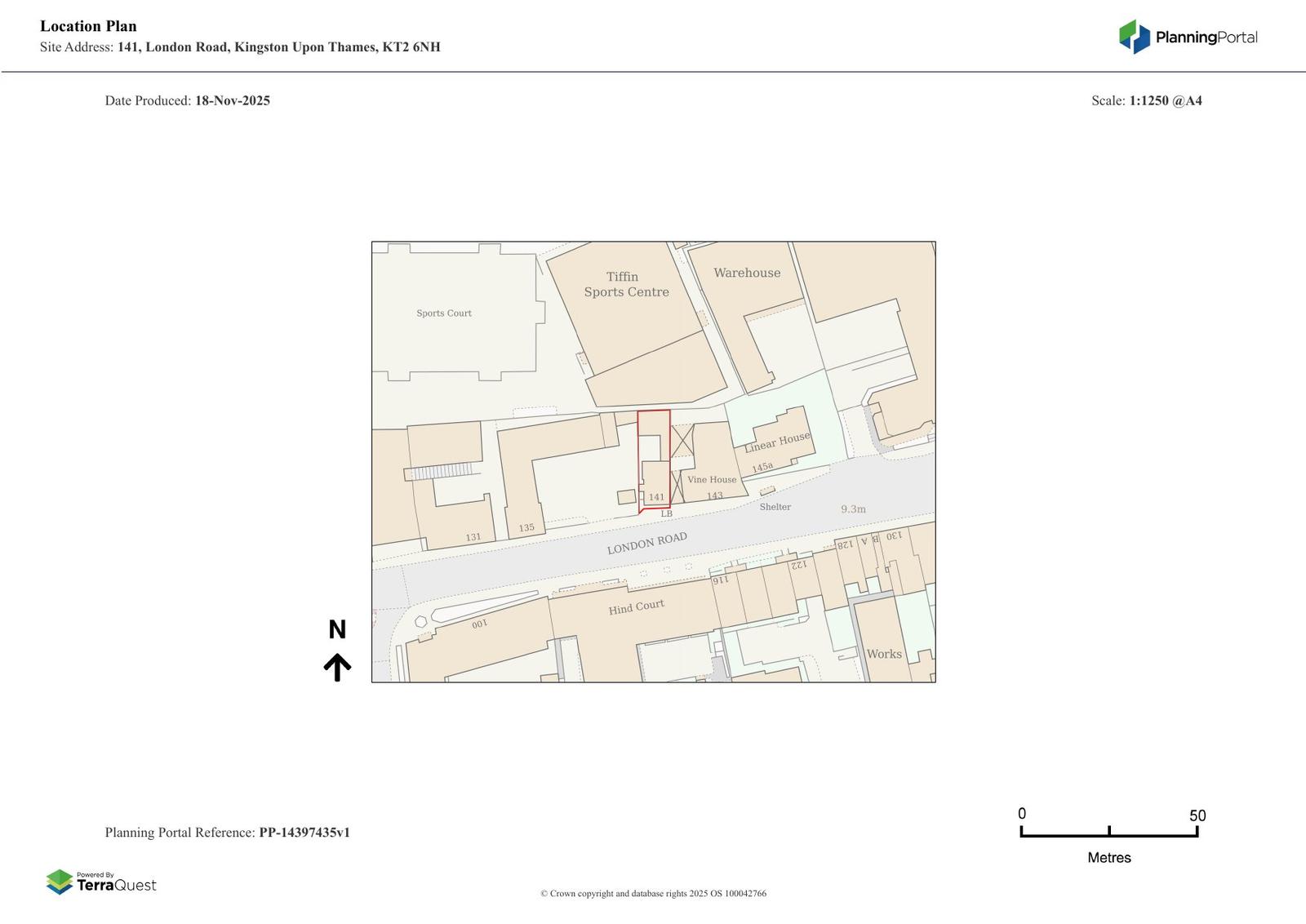Click the Warehouse building label
Viewport: 1306px width, 924px height.
(747, 273)
